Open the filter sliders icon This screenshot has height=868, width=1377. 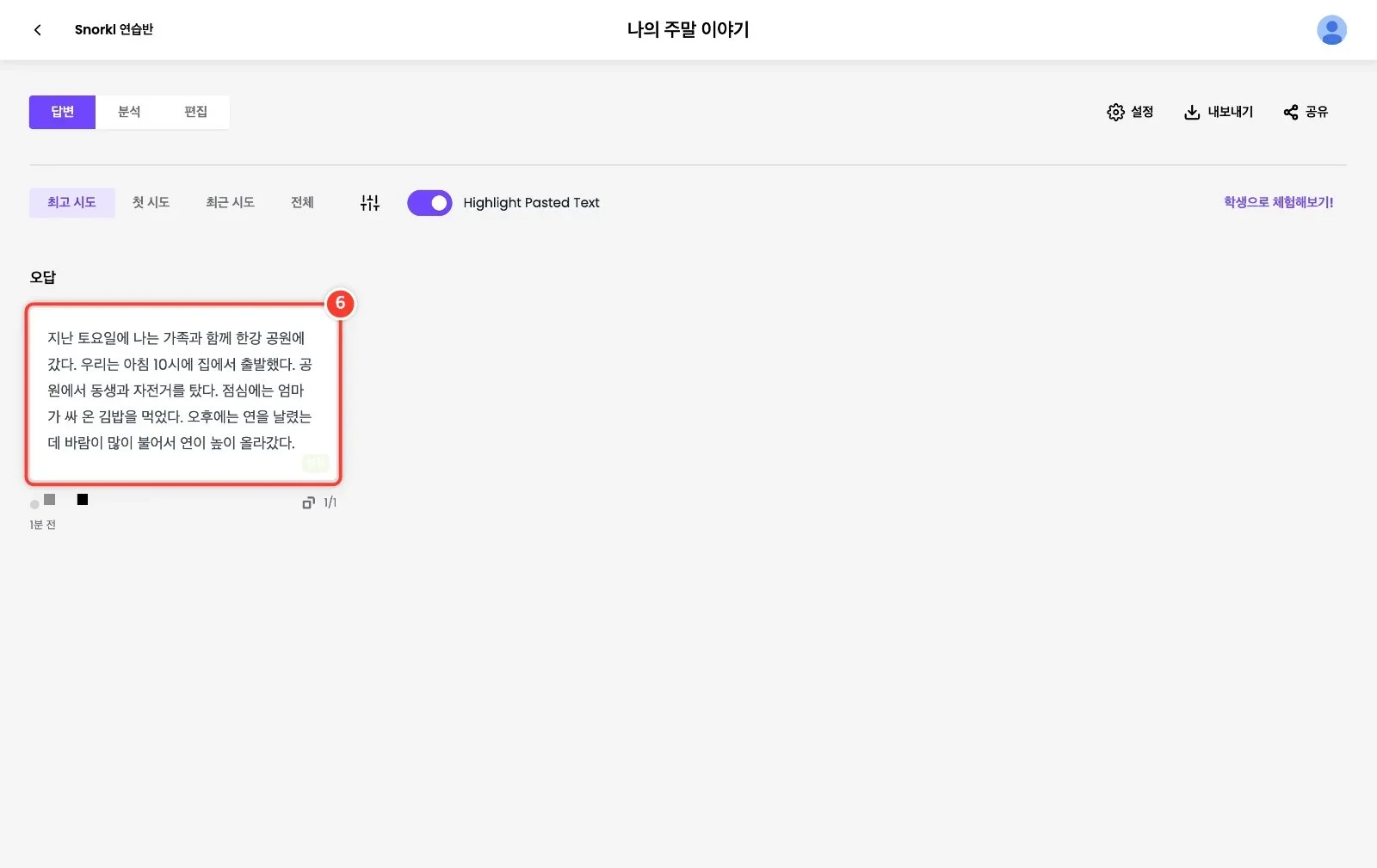click(x=370, y=203)
